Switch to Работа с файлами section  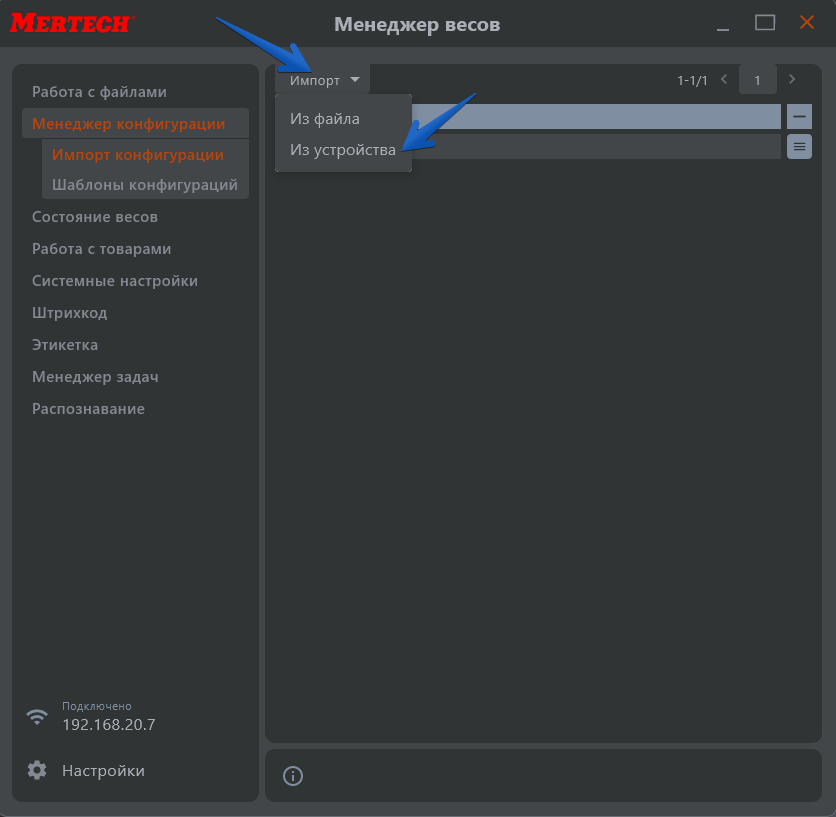click(99, 92)
